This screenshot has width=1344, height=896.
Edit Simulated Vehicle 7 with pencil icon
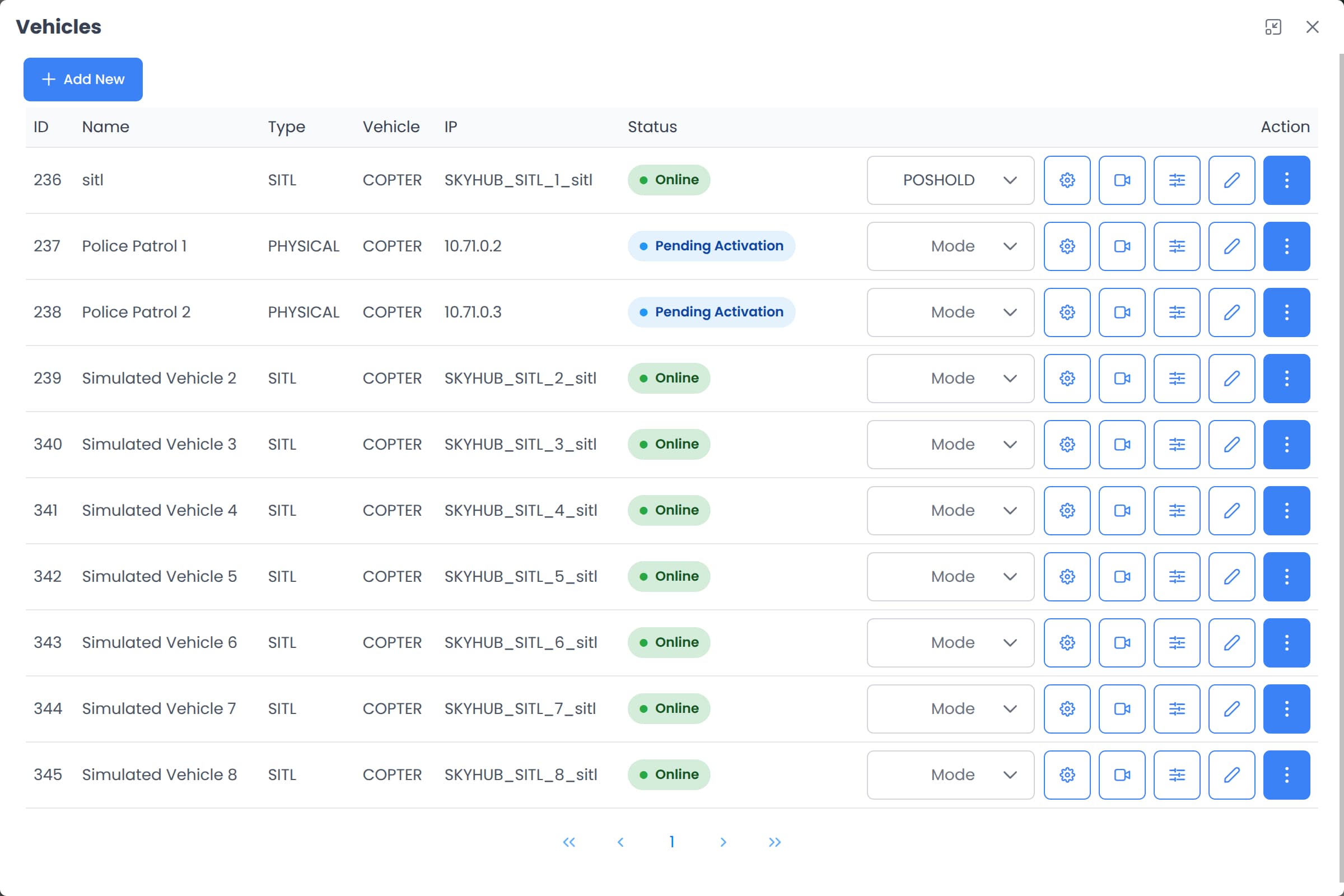(1231, 708)
